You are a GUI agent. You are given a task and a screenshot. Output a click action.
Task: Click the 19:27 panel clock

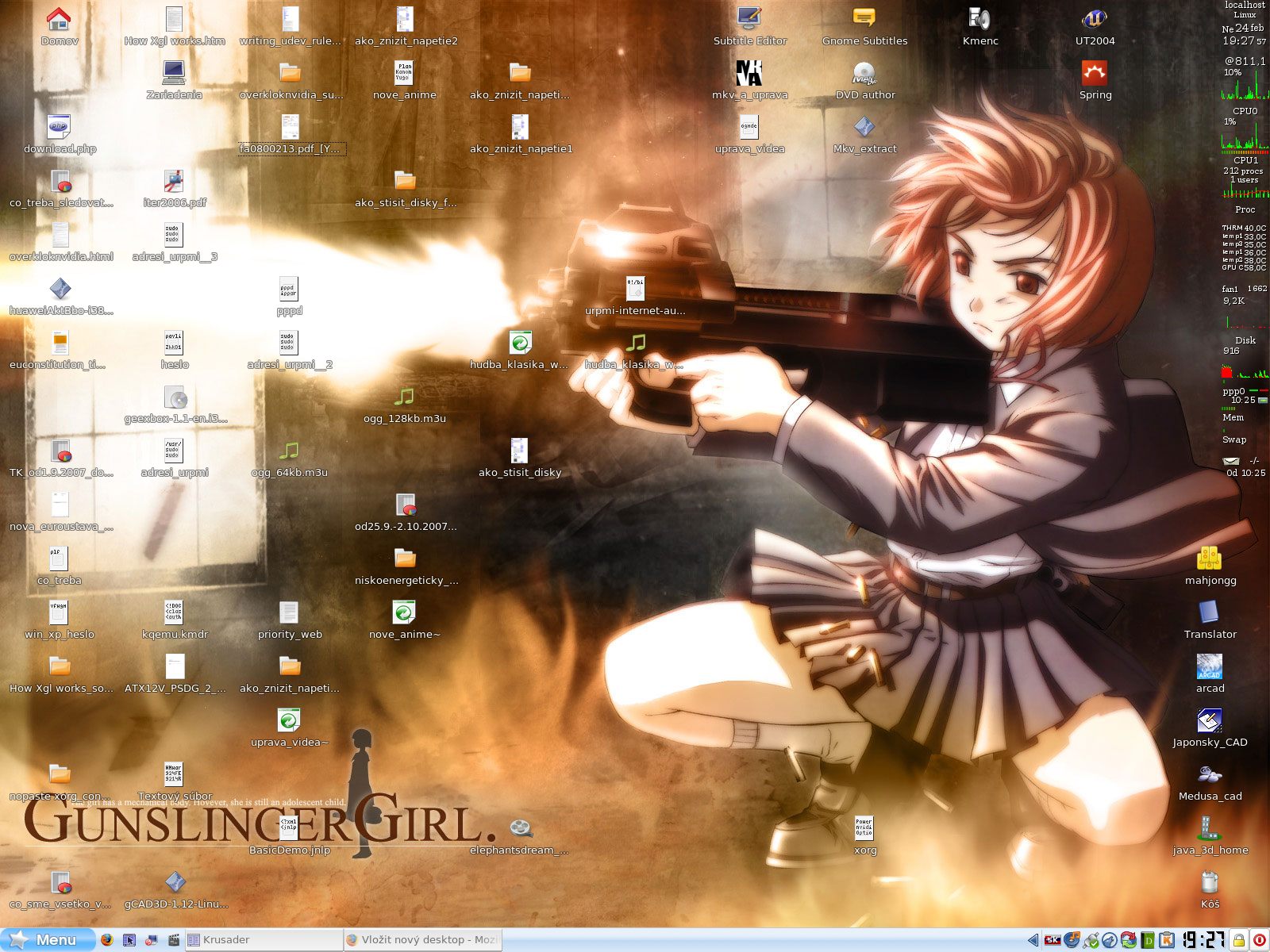[1203, 940]
